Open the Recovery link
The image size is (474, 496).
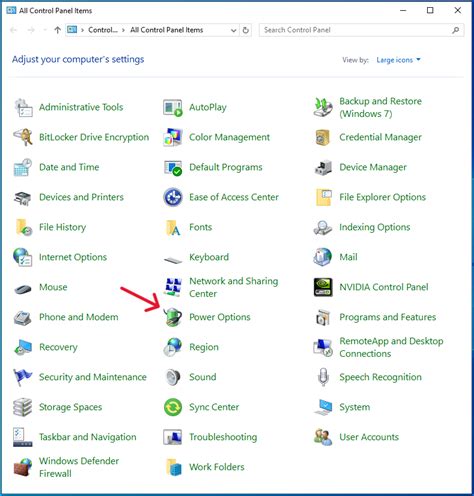click(58, 347)
